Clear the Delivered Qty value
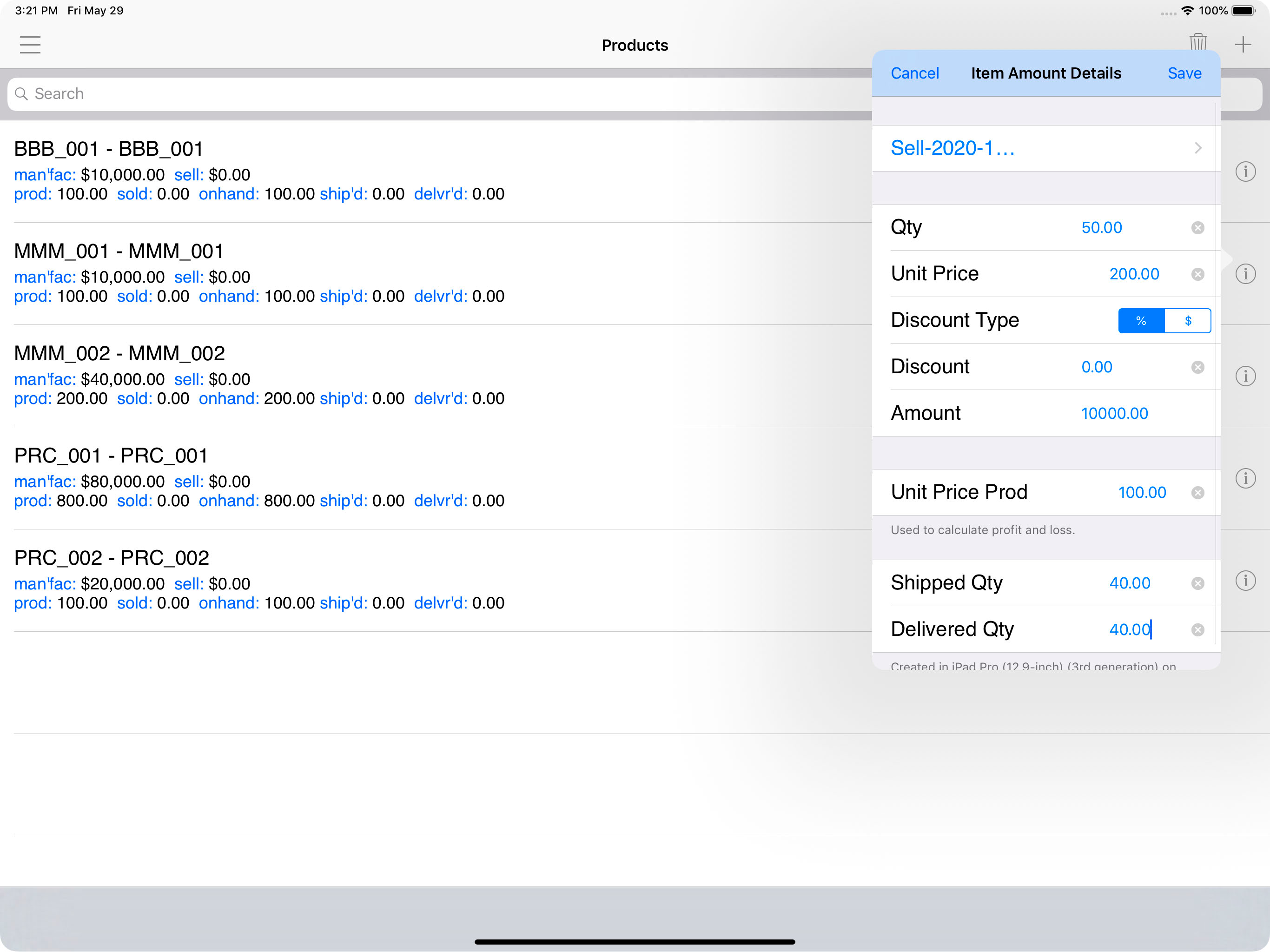The height and width of the screenshot is (952, 1270). (1197, 630)
